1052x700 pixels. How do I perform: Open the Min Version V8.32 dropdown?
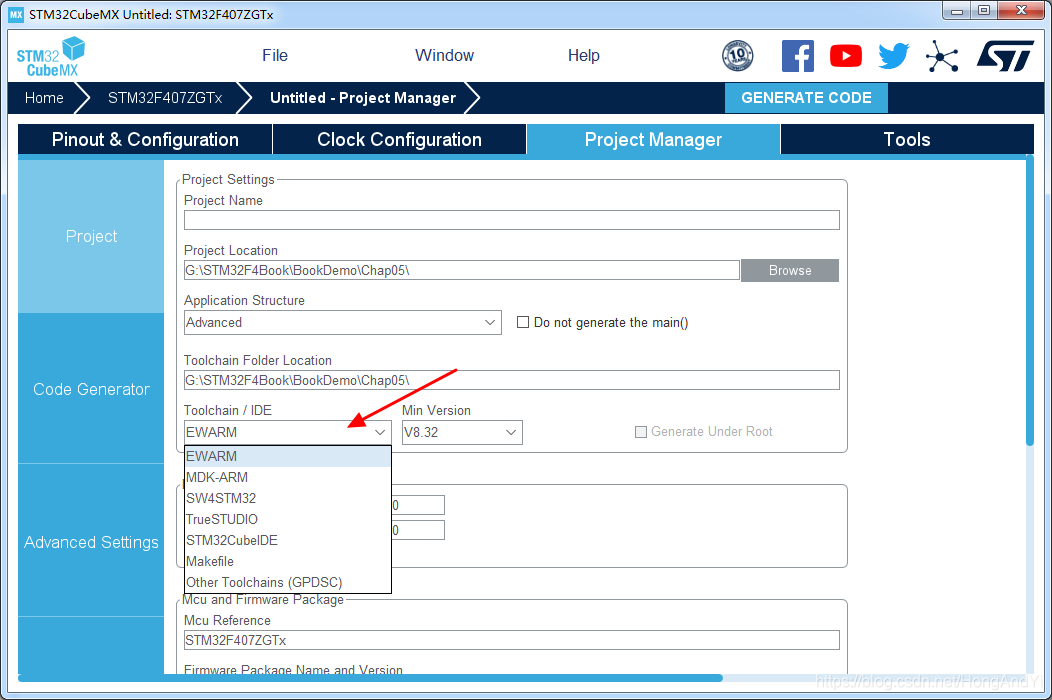[462, 432]
